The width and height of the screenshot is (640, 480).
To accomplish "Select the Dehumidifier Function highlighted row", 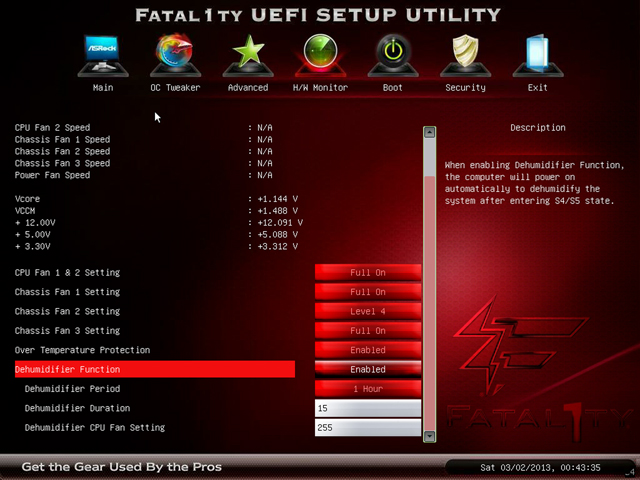I will 155,369.
